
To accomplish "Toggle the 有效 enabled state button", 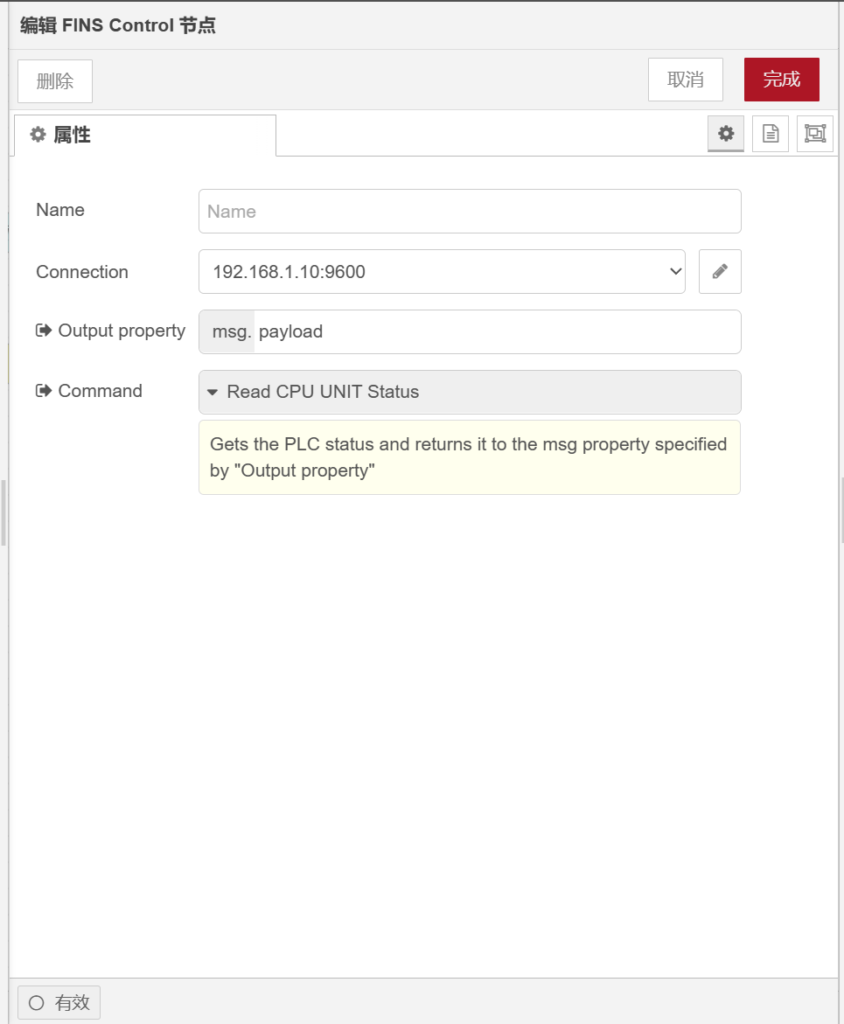I will click(60, 1003).
